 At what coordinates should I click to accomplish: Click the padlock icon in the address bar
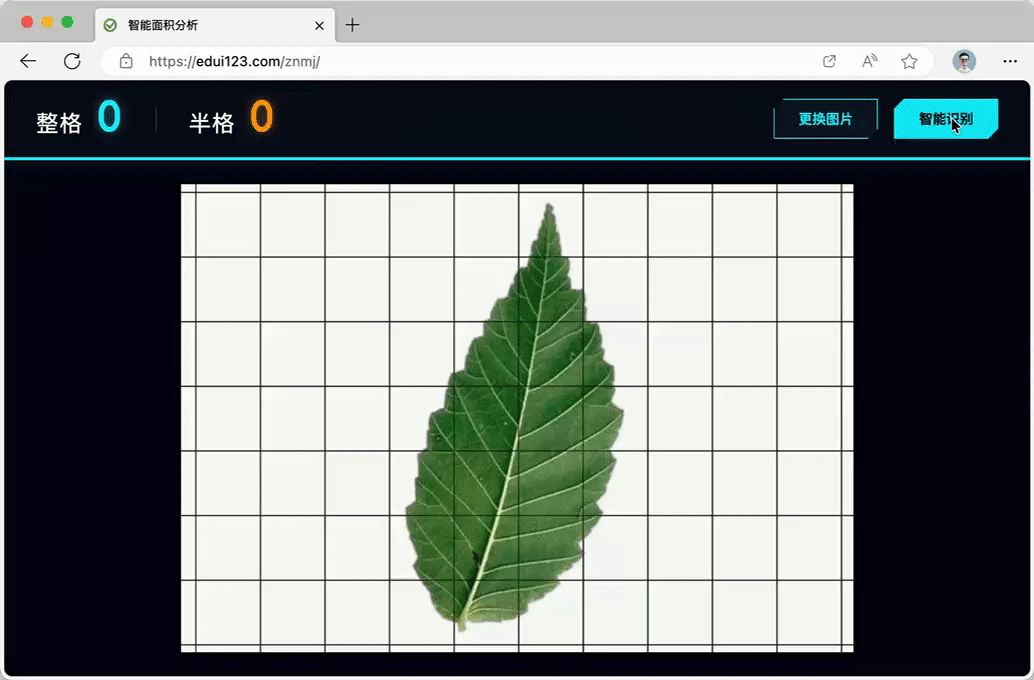pyautogui.click(x=126, y=60)
